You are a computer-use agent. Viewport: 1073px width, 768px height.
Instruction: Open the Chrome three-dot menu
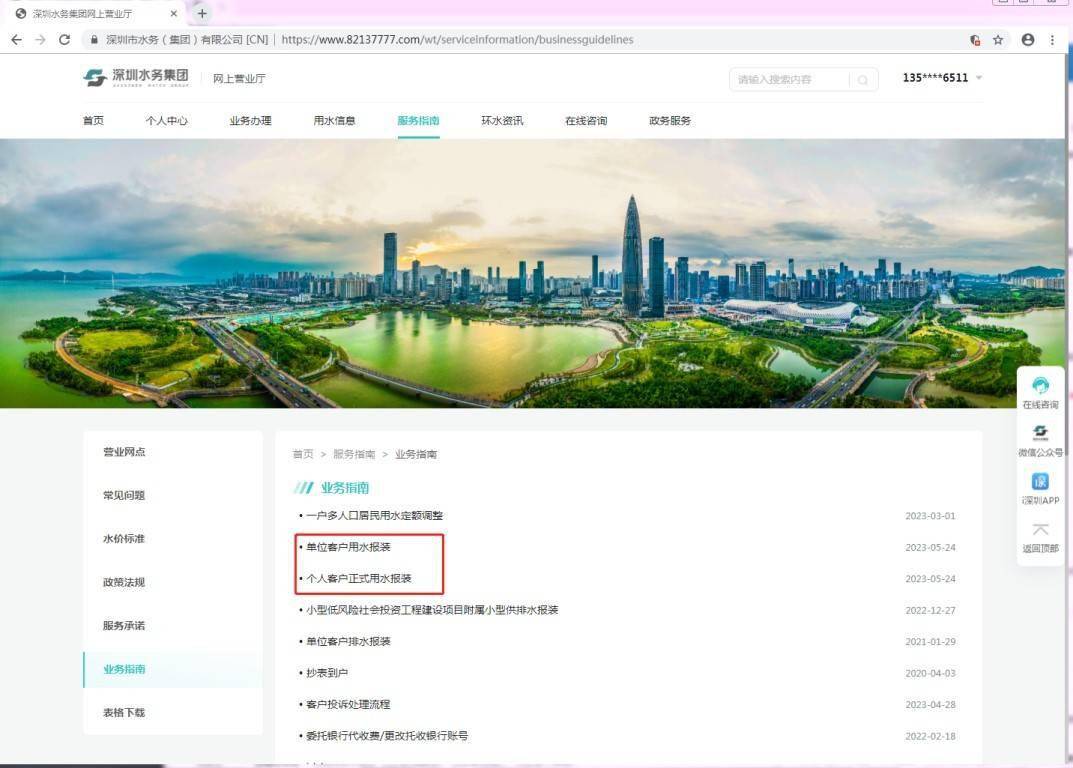(1052, 40)
